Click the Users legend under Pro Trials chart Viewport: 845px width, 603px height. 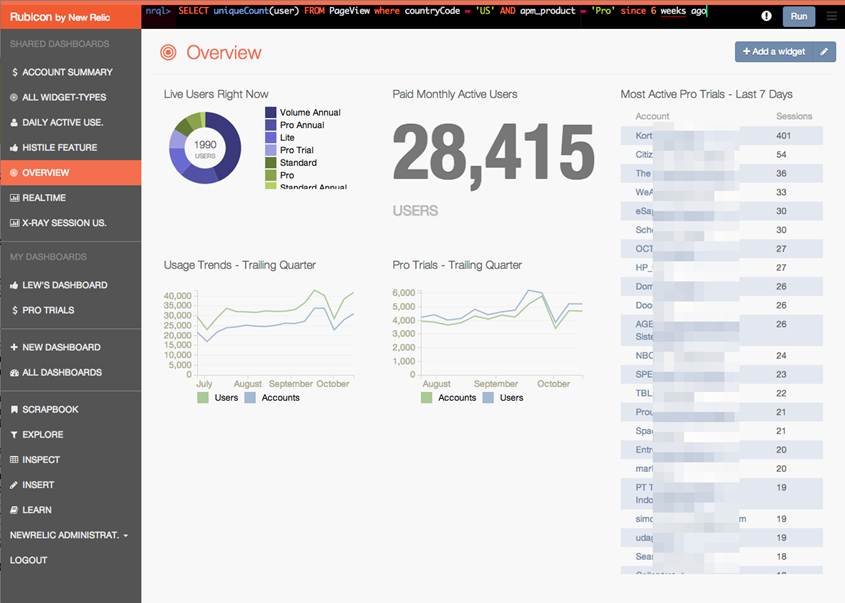tap(503, 398)
